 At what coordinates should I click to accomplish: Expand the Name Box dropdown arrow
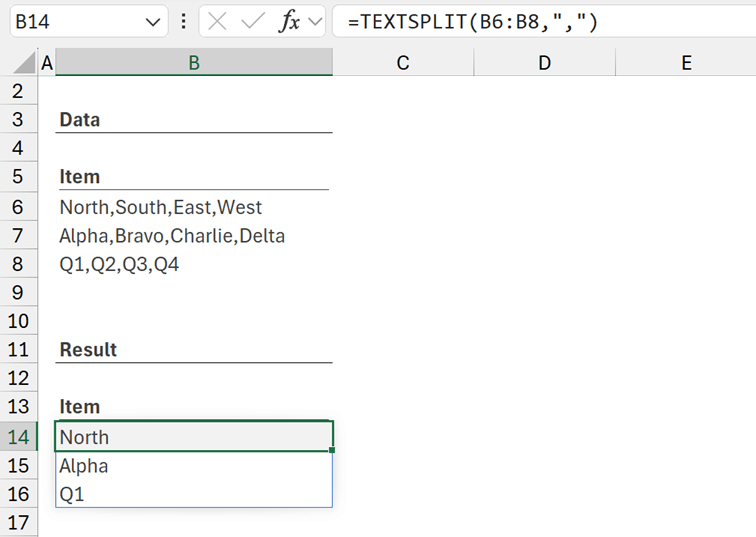point(153,21)
